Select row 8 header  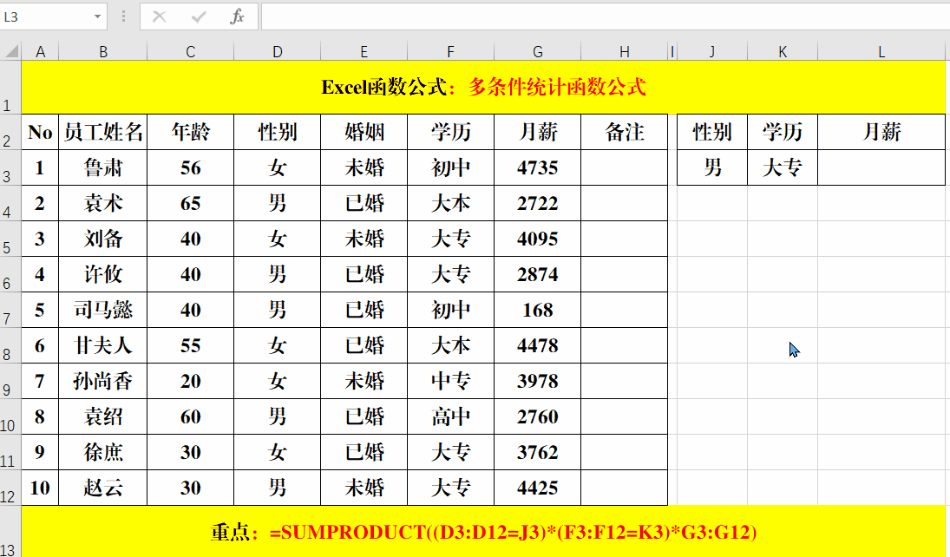10,345
